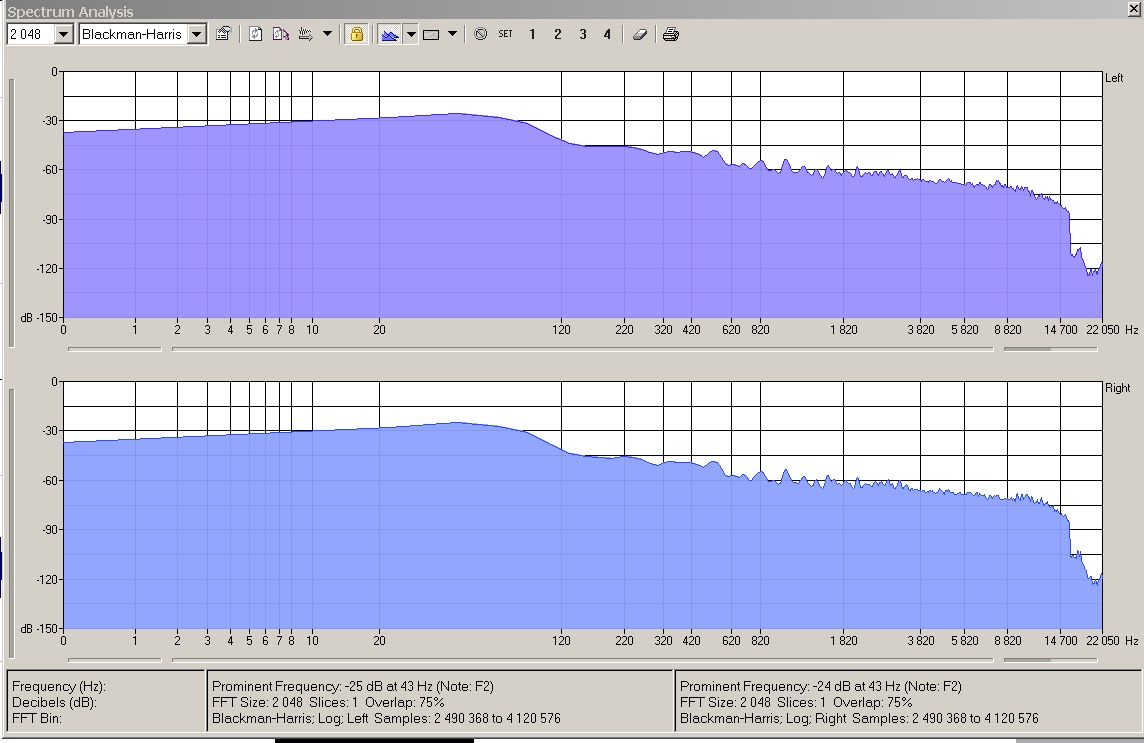
Task: Click the "Spectrum Analysis" window title
Action: 70,12
